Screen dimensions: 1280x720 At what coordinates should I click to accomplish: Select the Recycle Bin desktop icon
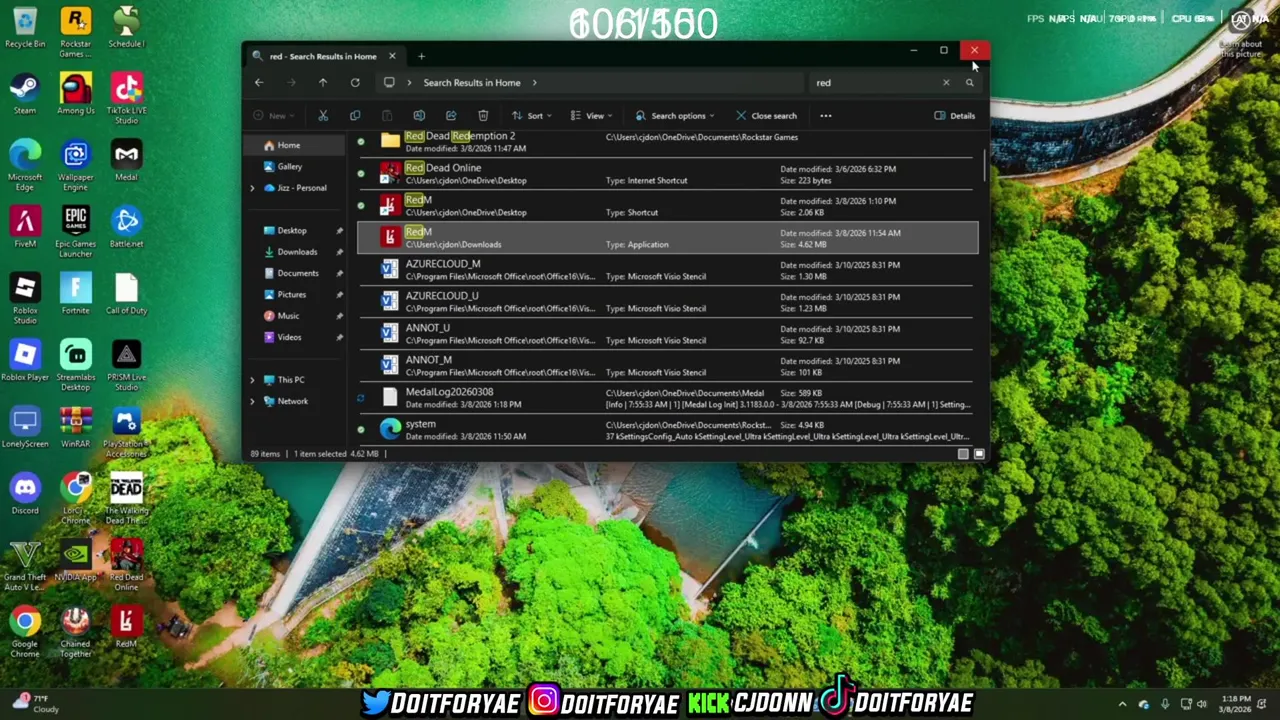coord(25,27)
